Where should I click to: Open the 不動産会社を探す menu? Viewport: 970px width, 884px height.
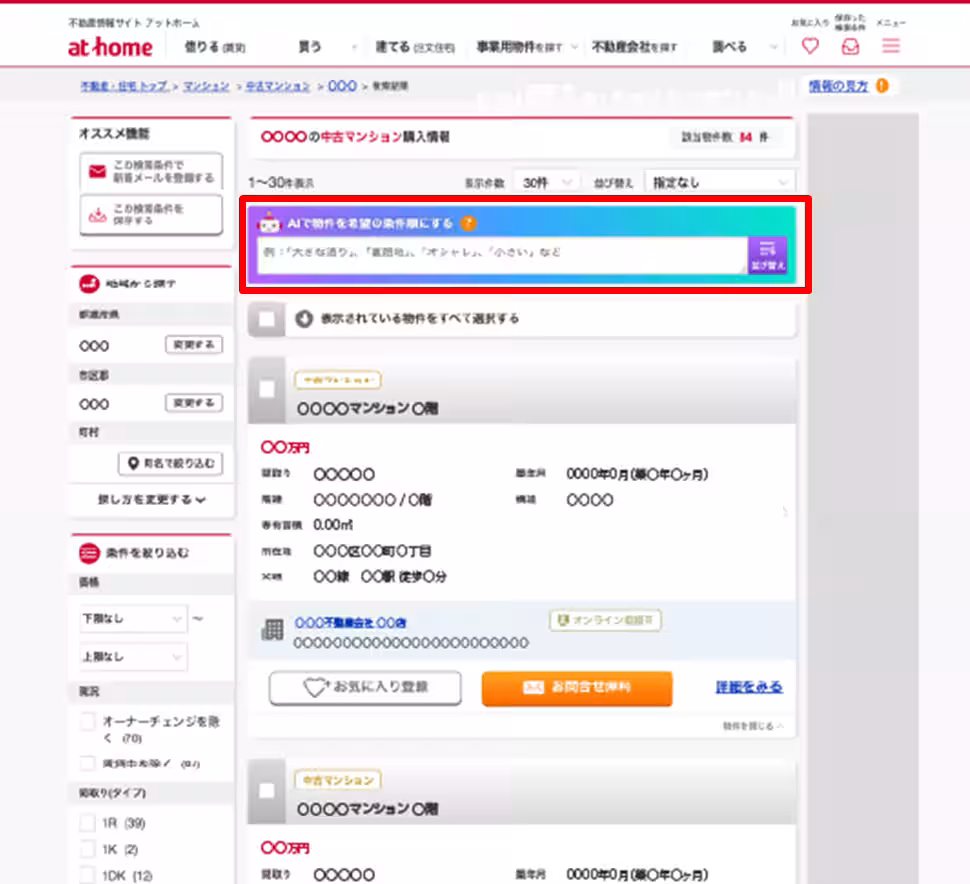click(635, 47)
